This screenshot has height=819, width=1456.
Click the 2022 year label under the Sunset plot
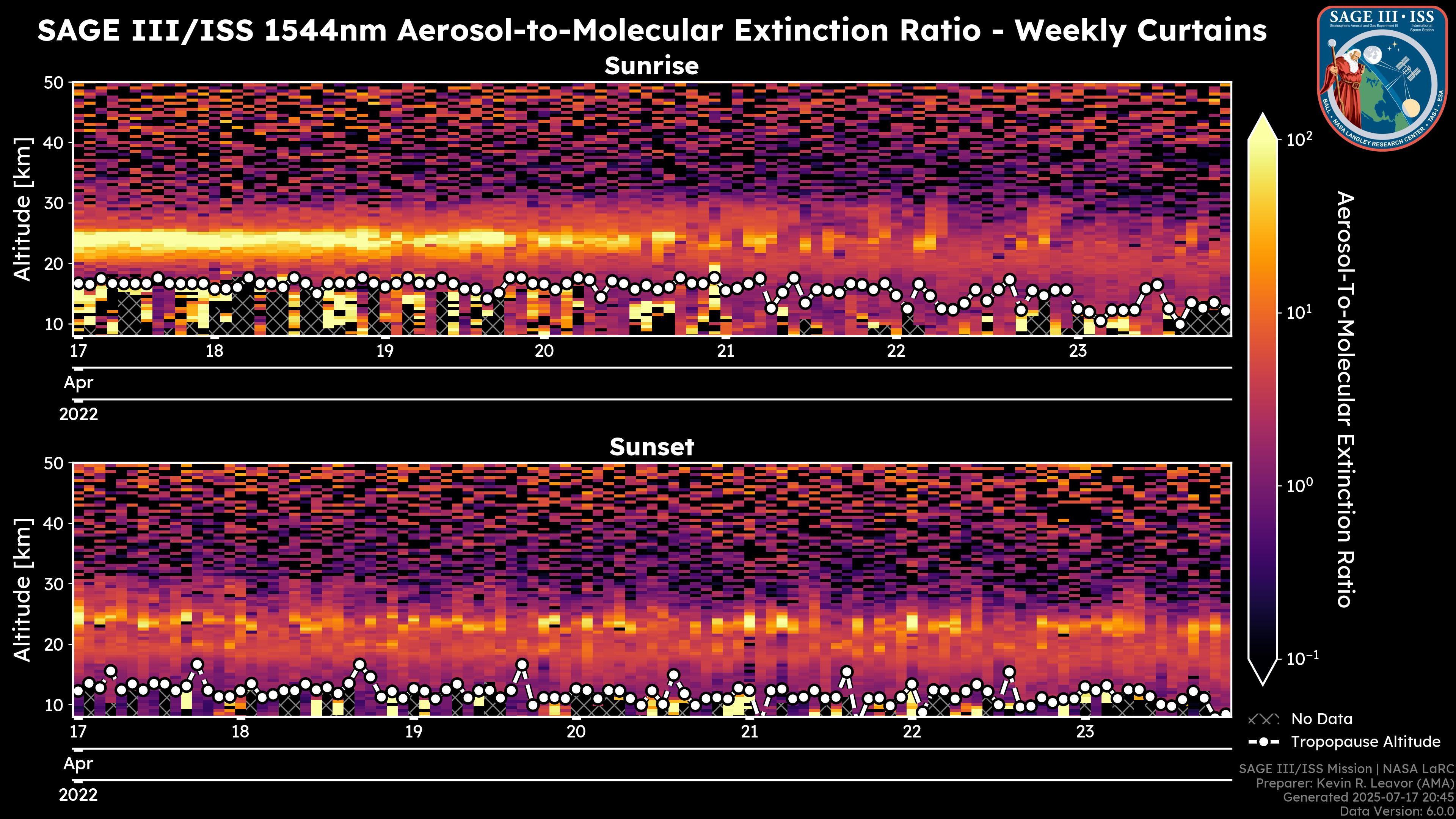click(78, 795)
